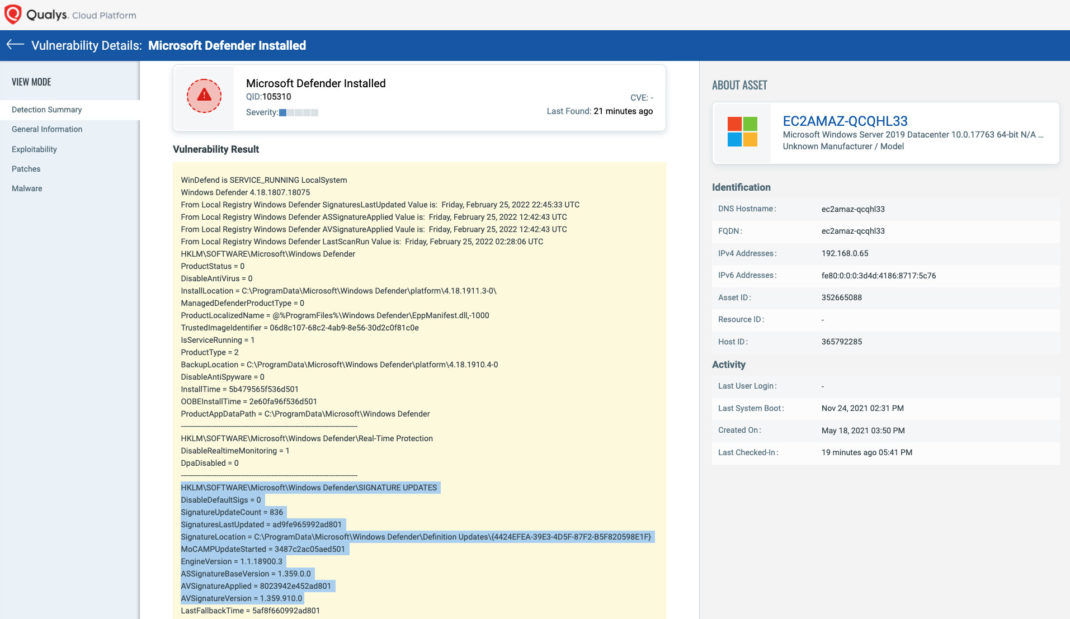This screenshot has width=1070, height=619.
Task: Go back using the left arrow icon
Action: (15, 45)
